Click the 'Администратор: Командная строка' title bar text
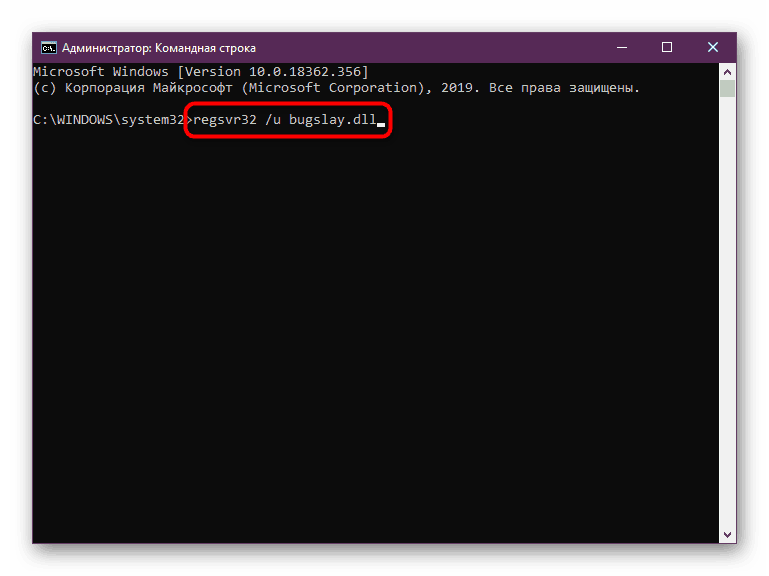This screenshot has height=576, width=769. (x=158, y=47)
